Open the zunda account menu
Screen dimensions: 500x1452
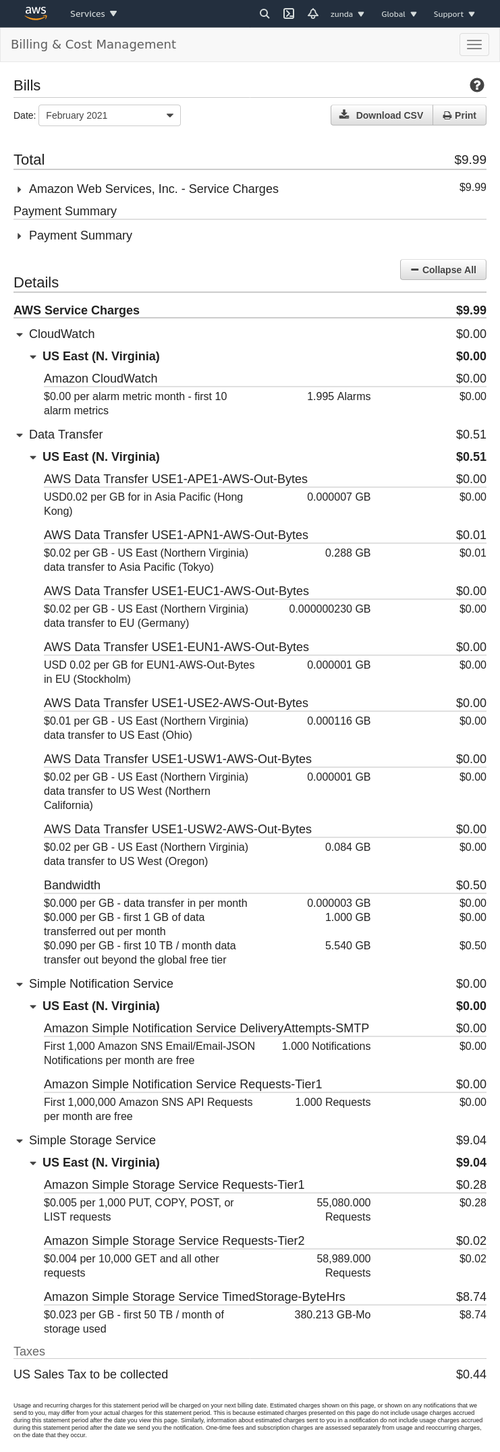347,14
